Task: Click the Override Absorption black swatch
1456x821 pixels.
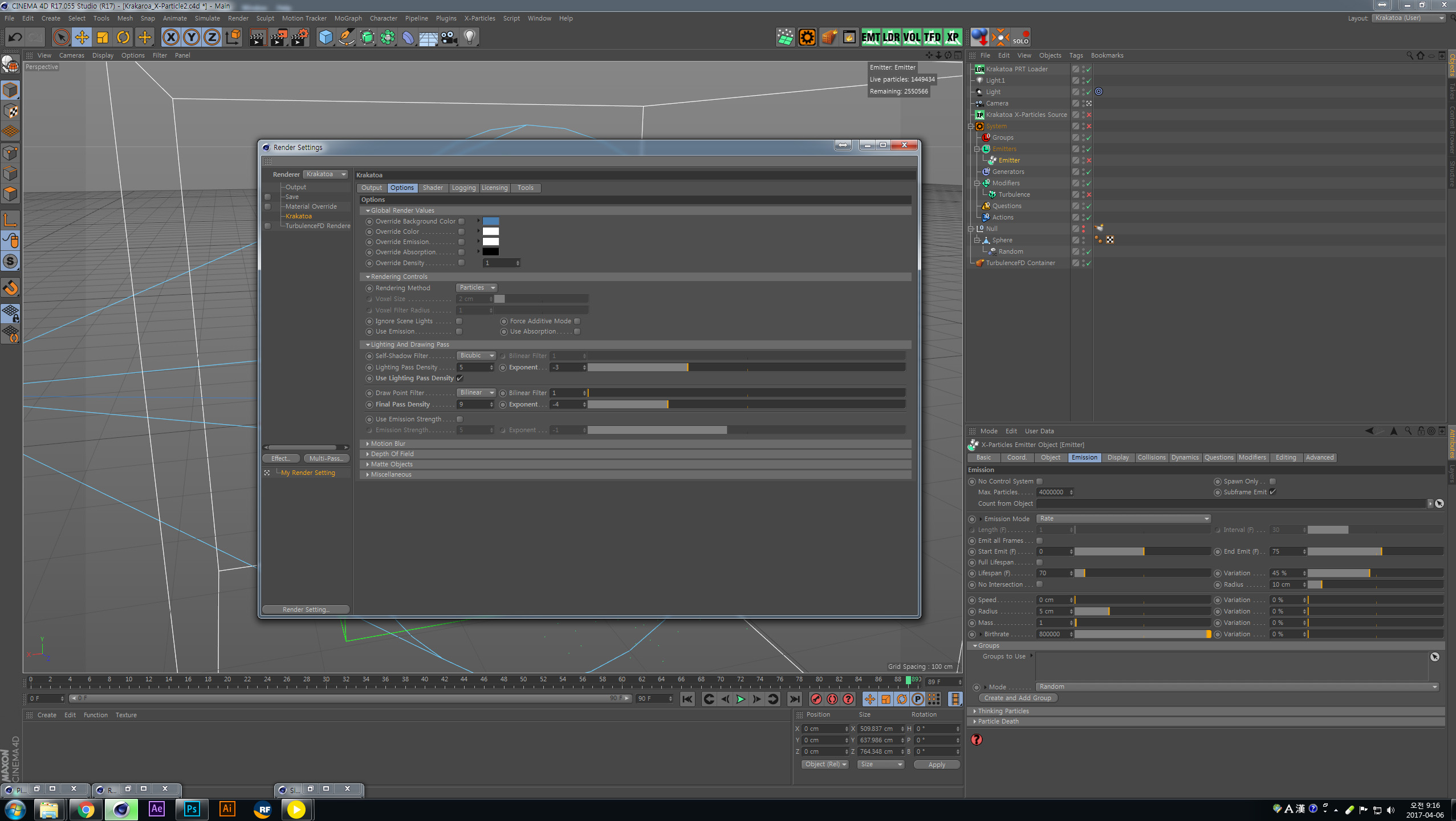Action: point(491,252)
